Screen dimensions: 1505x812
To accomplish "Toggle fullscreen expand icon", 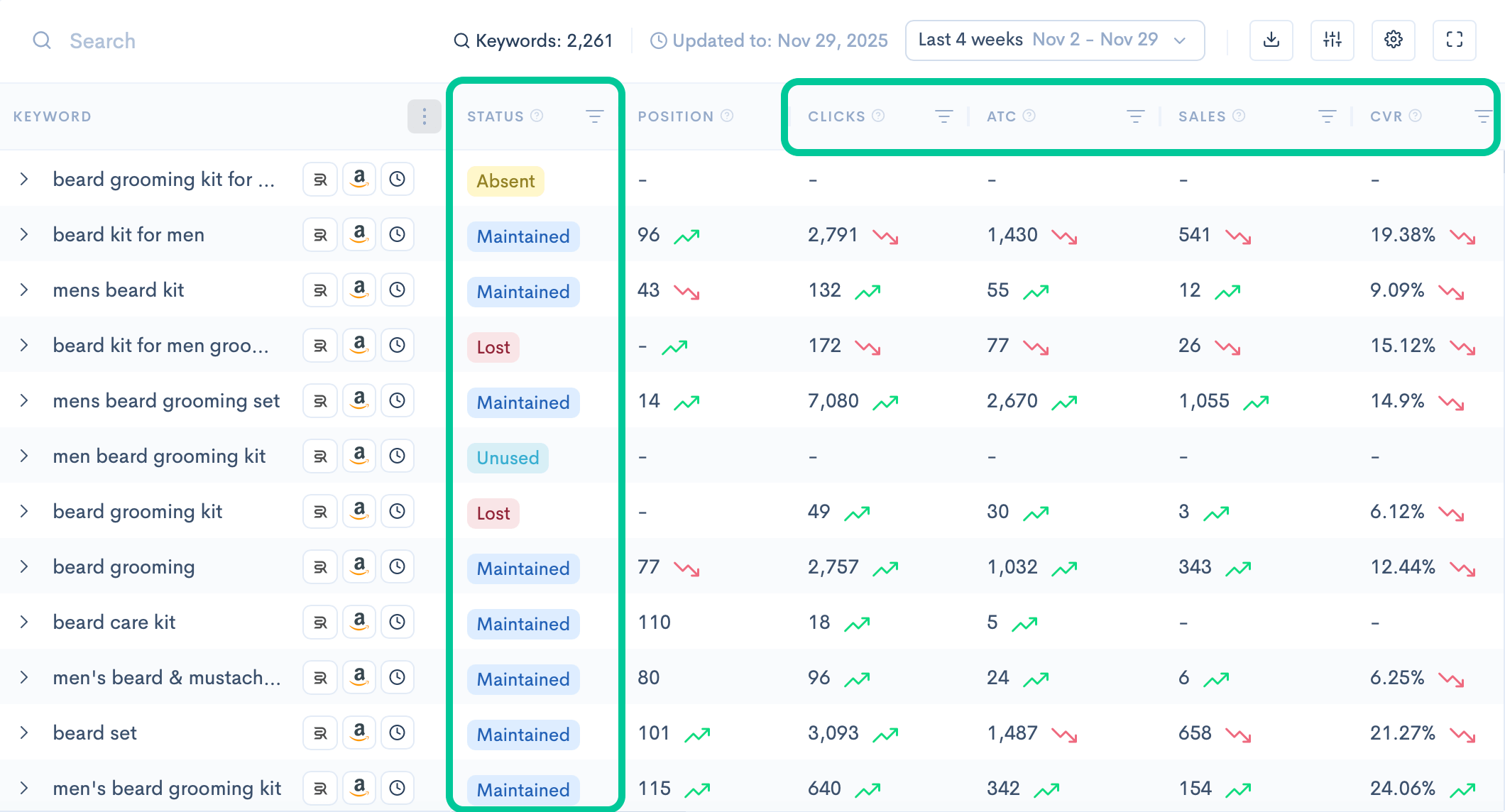I will coord(1454,40).
